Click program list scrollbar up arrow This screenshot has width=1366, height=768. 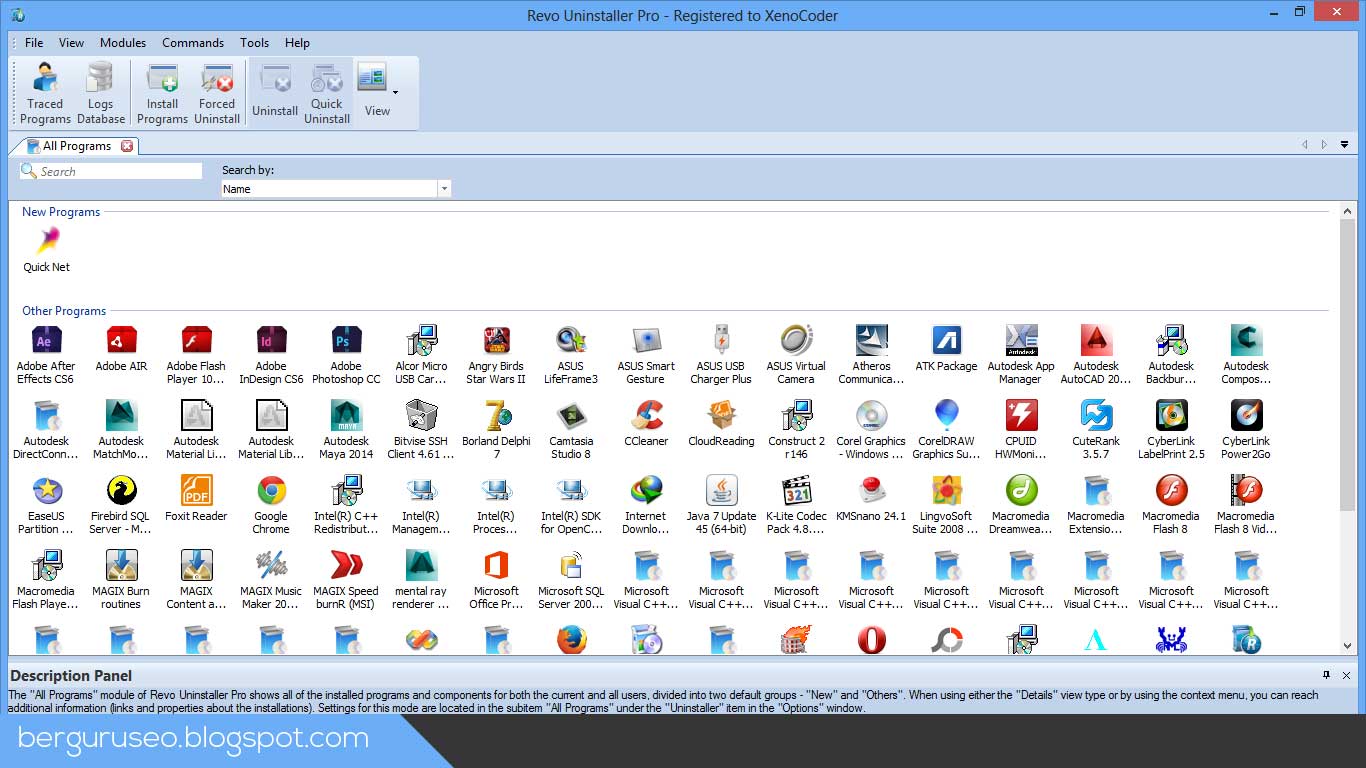click(1348, 211)
